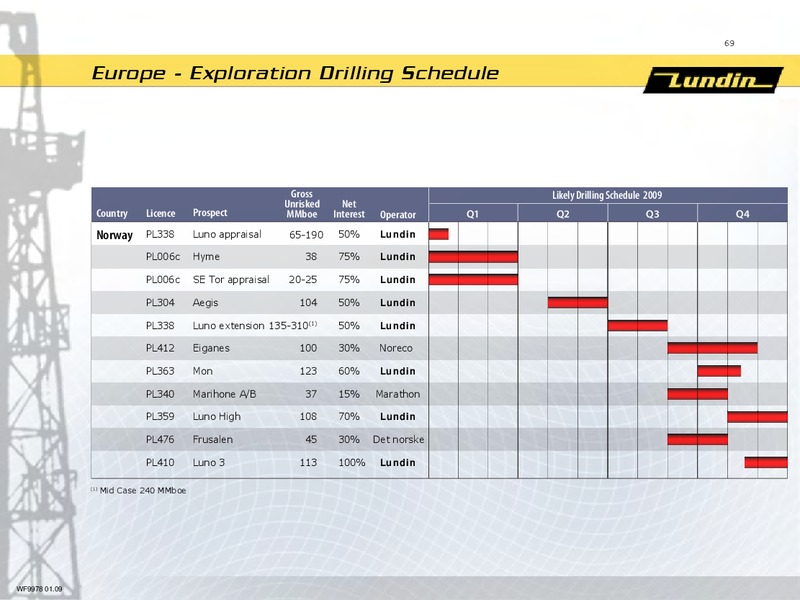Select the 'PL363' licence cell
800x600 pixels.
160,371
